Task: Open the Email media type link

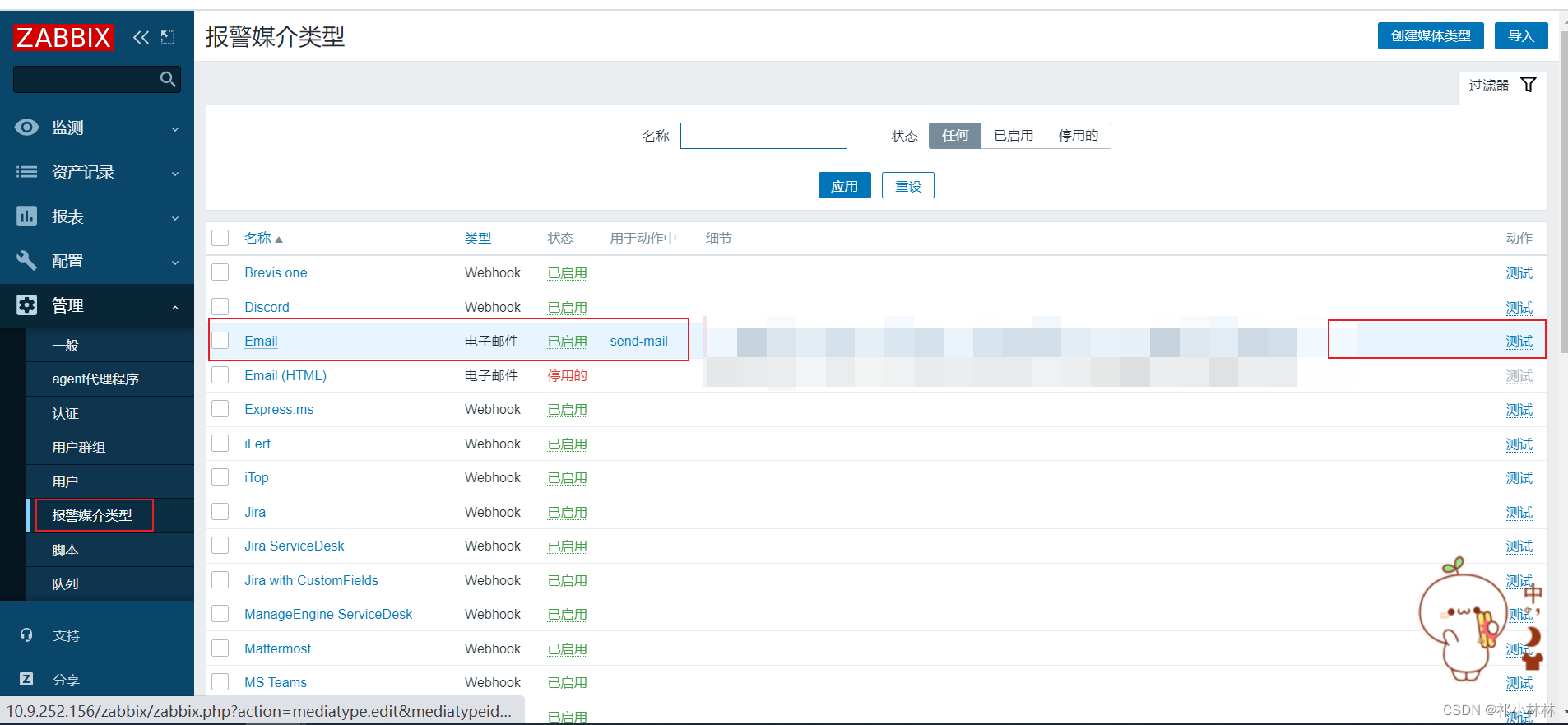Action: pyautogui.click(x=261, y=341)
